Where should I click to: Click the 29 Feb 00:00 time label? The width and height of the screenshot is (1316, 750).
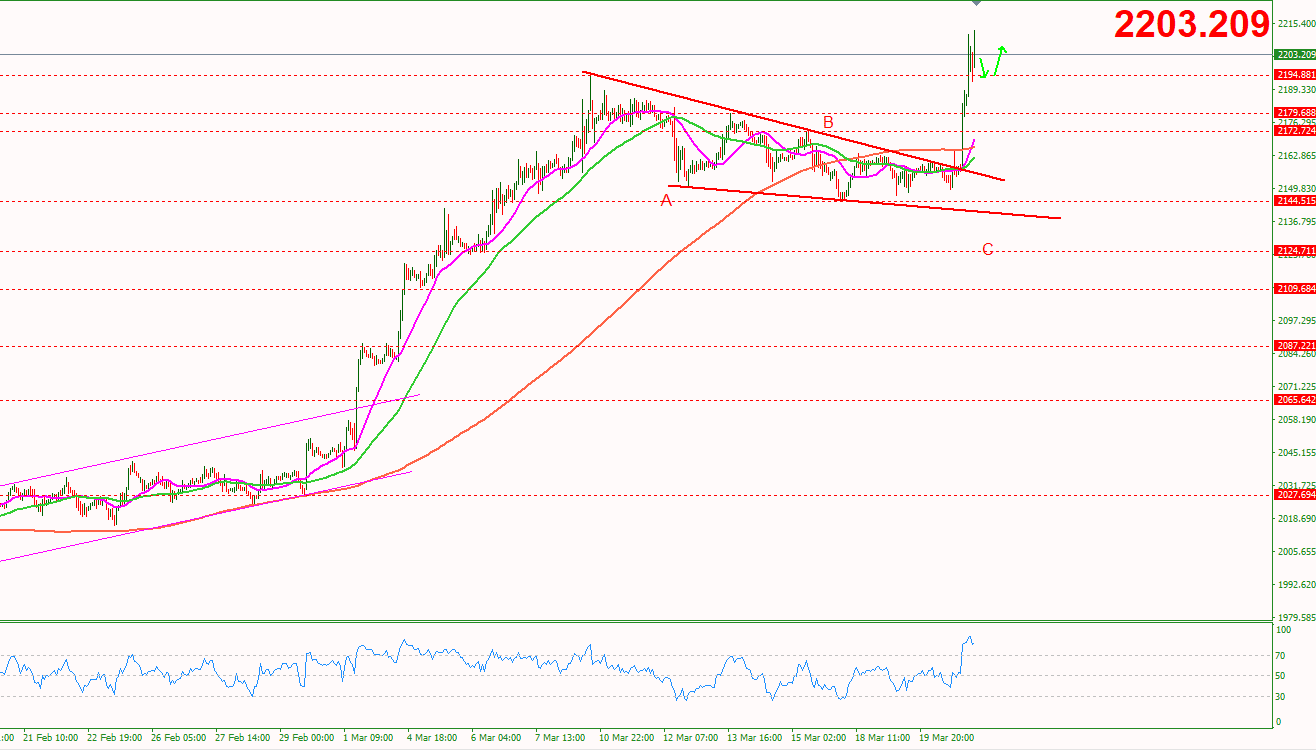306,738
